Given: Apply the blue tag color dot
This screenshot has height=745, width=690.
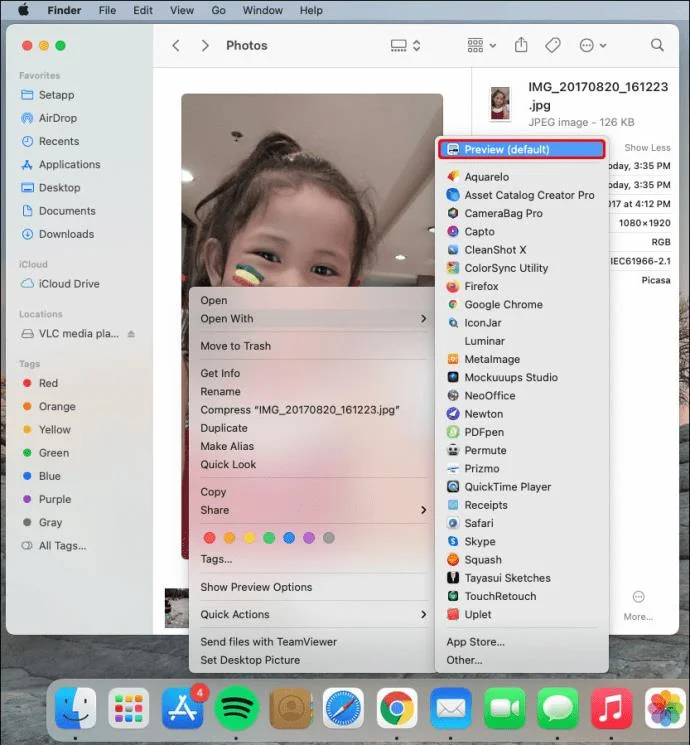Looking at the screenshot, I should click(x=289, y=538).
